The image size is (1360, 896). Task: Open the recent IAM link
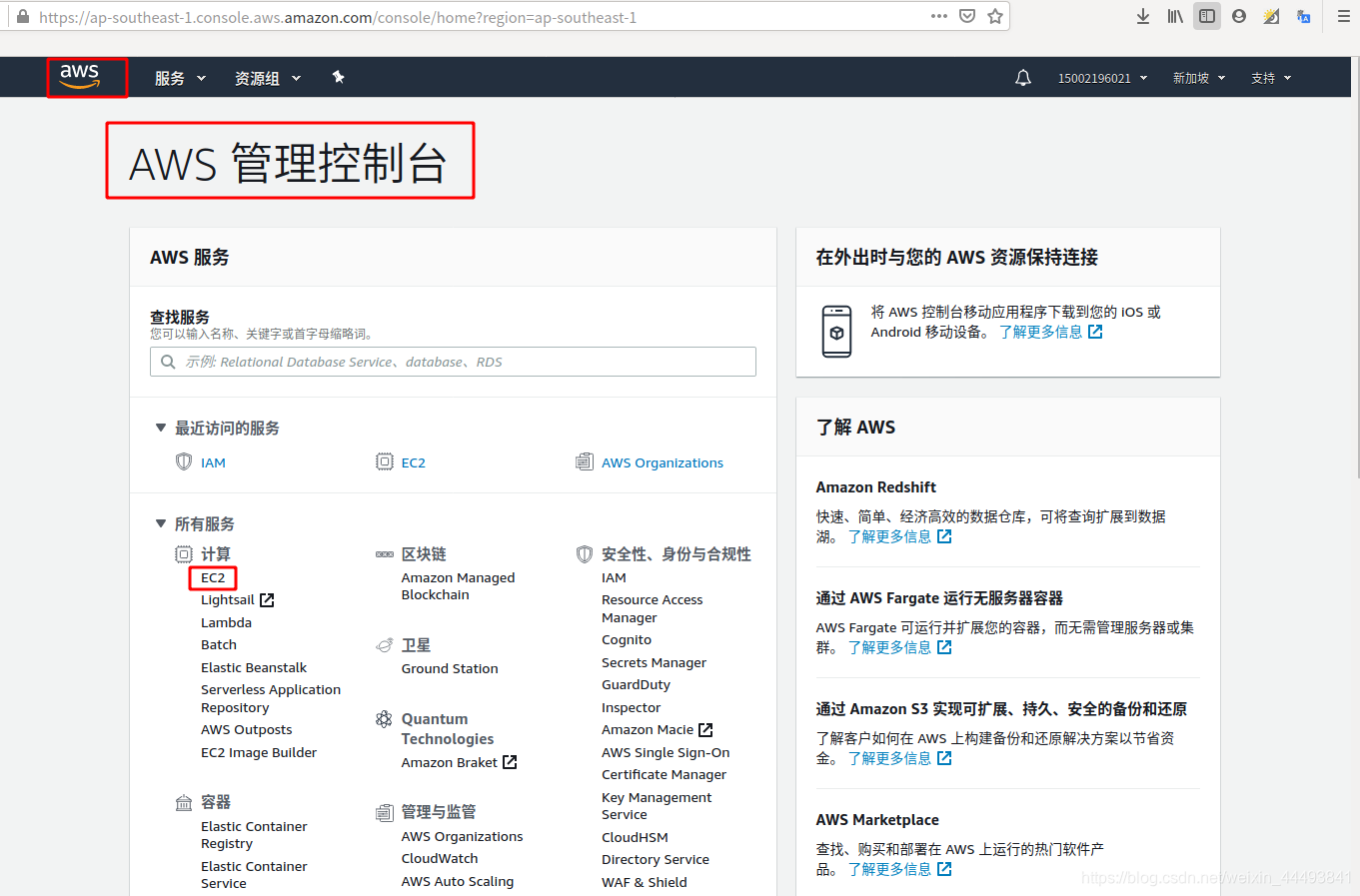213,462
